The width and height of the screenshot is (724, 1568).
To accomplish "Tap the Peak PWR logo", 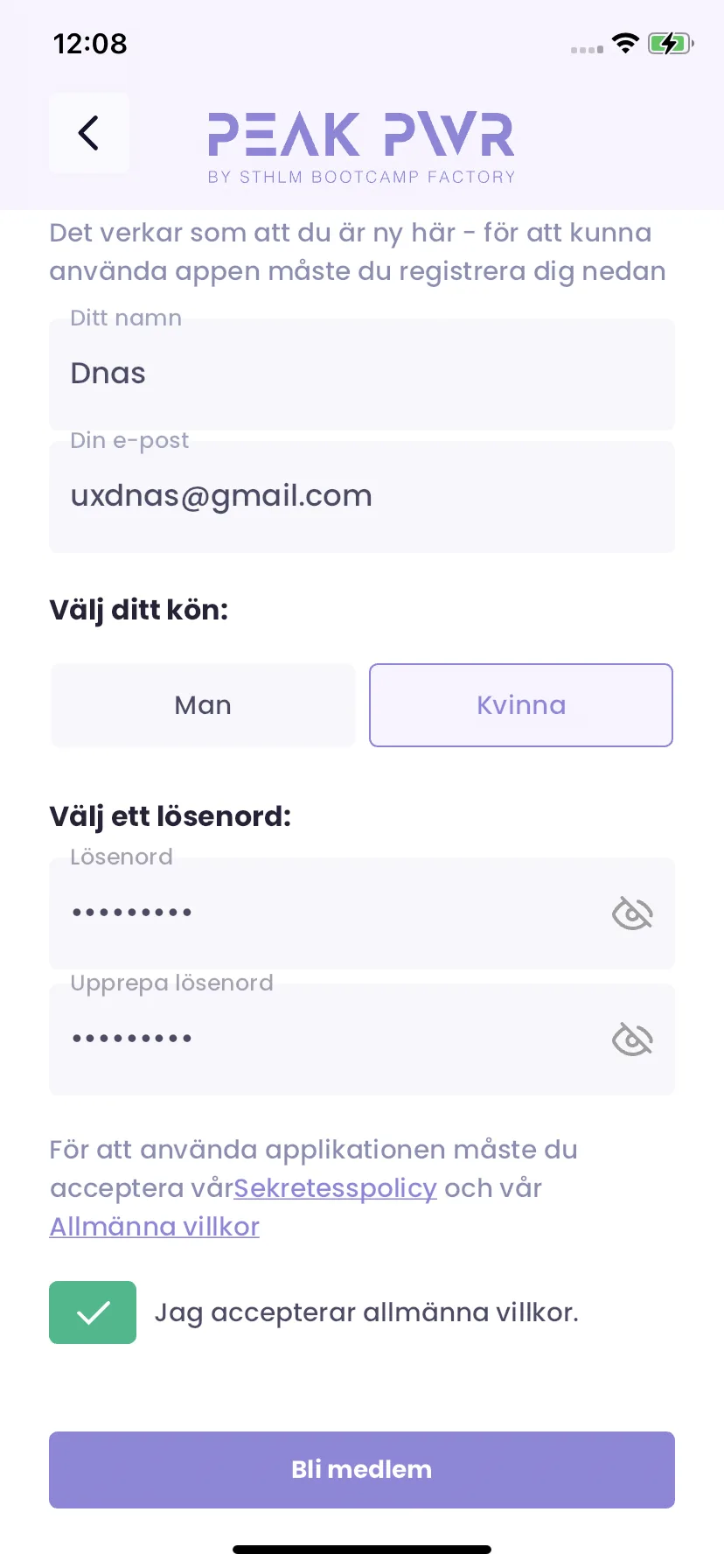I will click(x=361, y=147).
